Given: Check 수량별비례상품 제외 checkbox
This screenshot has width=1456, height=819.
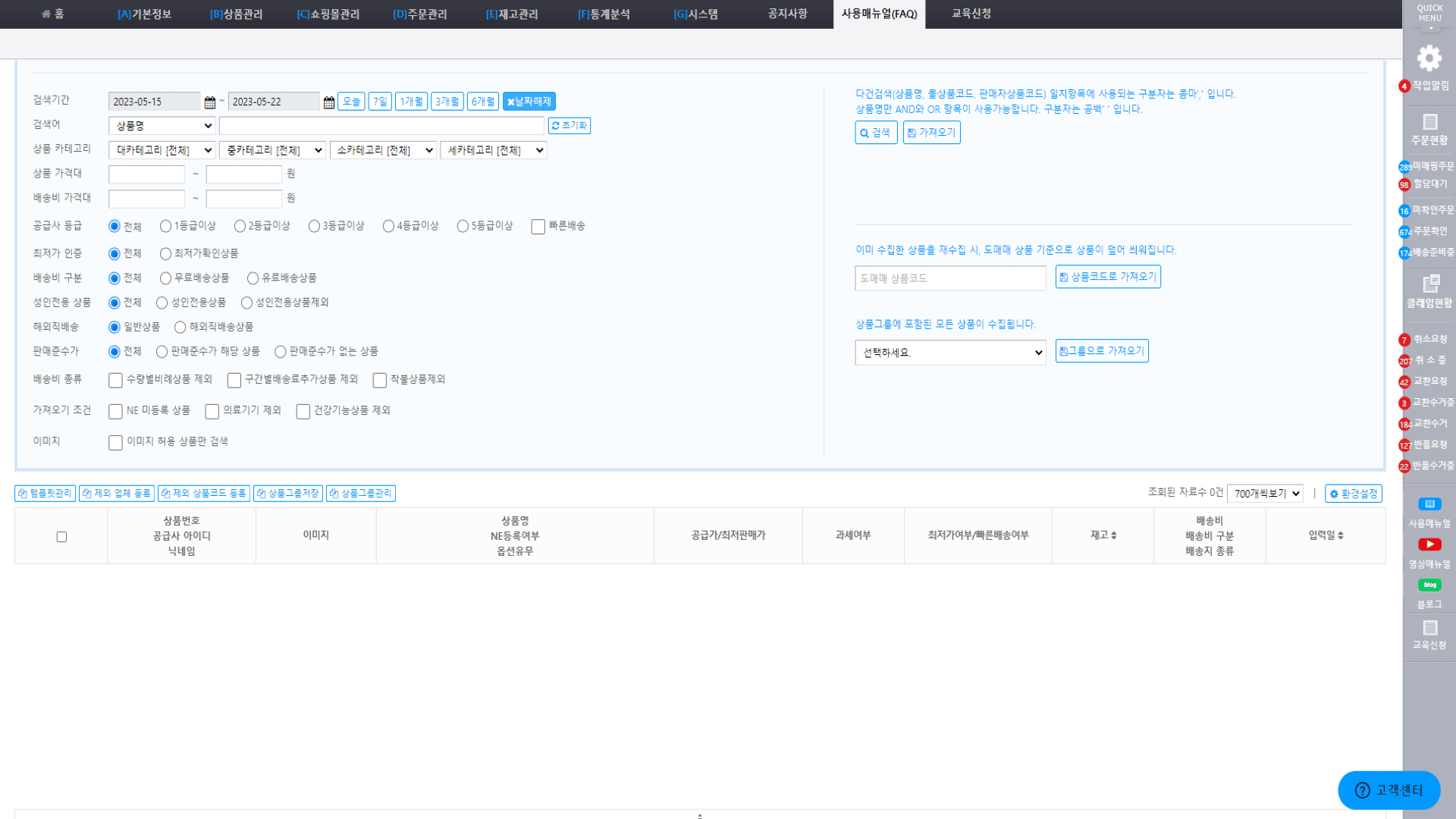Looking at the screenshot, I should 115,380.
